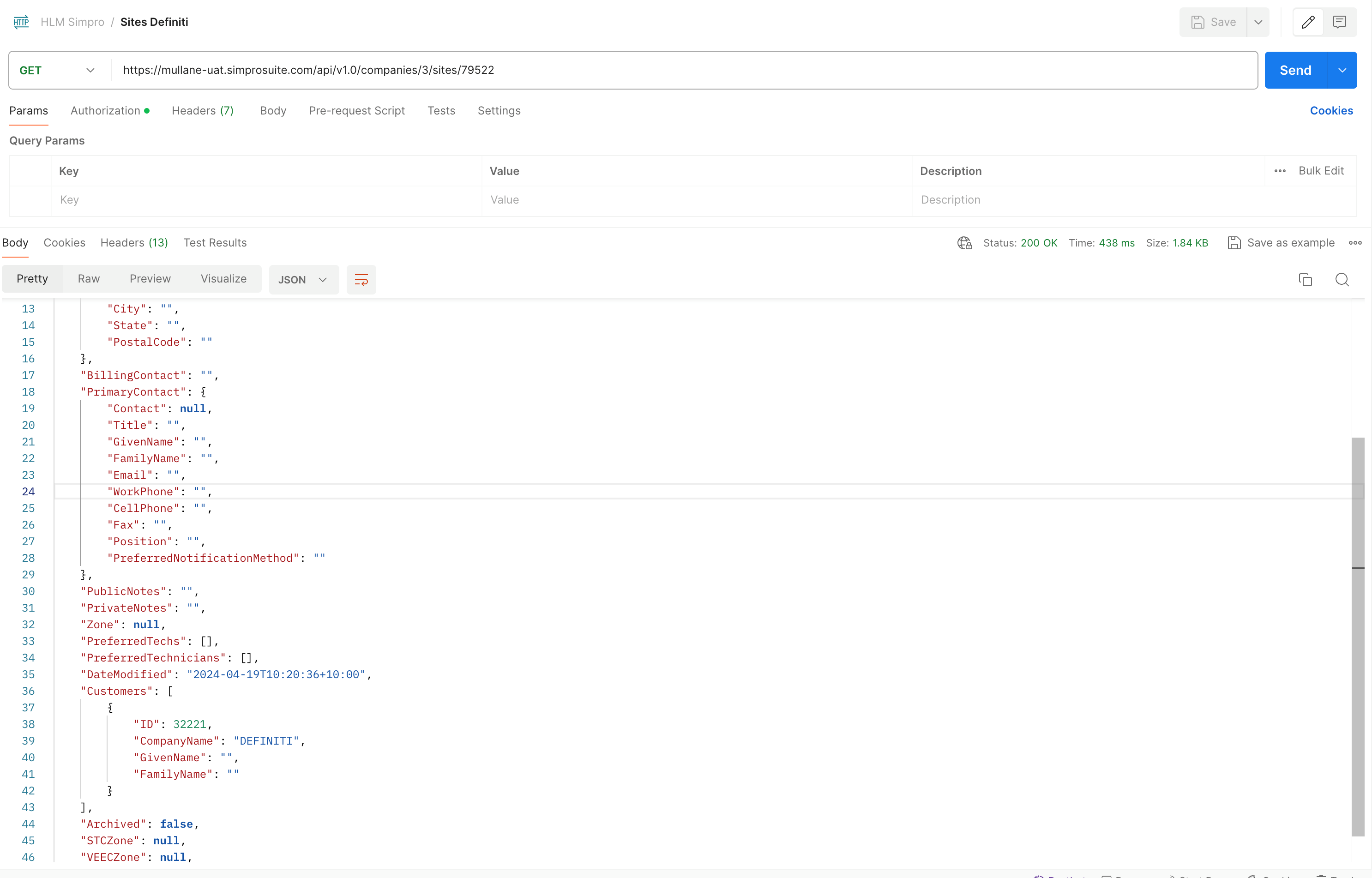
Task: Click the "DEFINITI" CompanyName value
Action: 267,741
